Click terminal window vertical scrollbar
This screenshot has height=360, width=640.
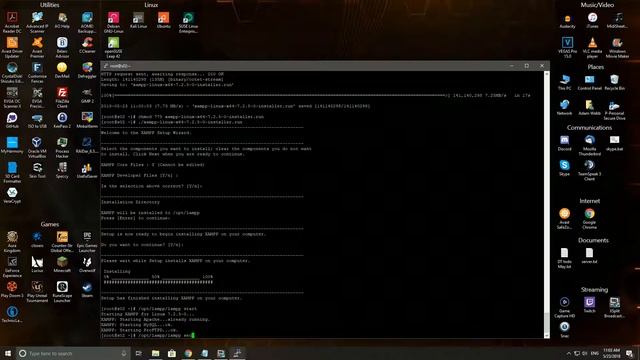(547, 204)
